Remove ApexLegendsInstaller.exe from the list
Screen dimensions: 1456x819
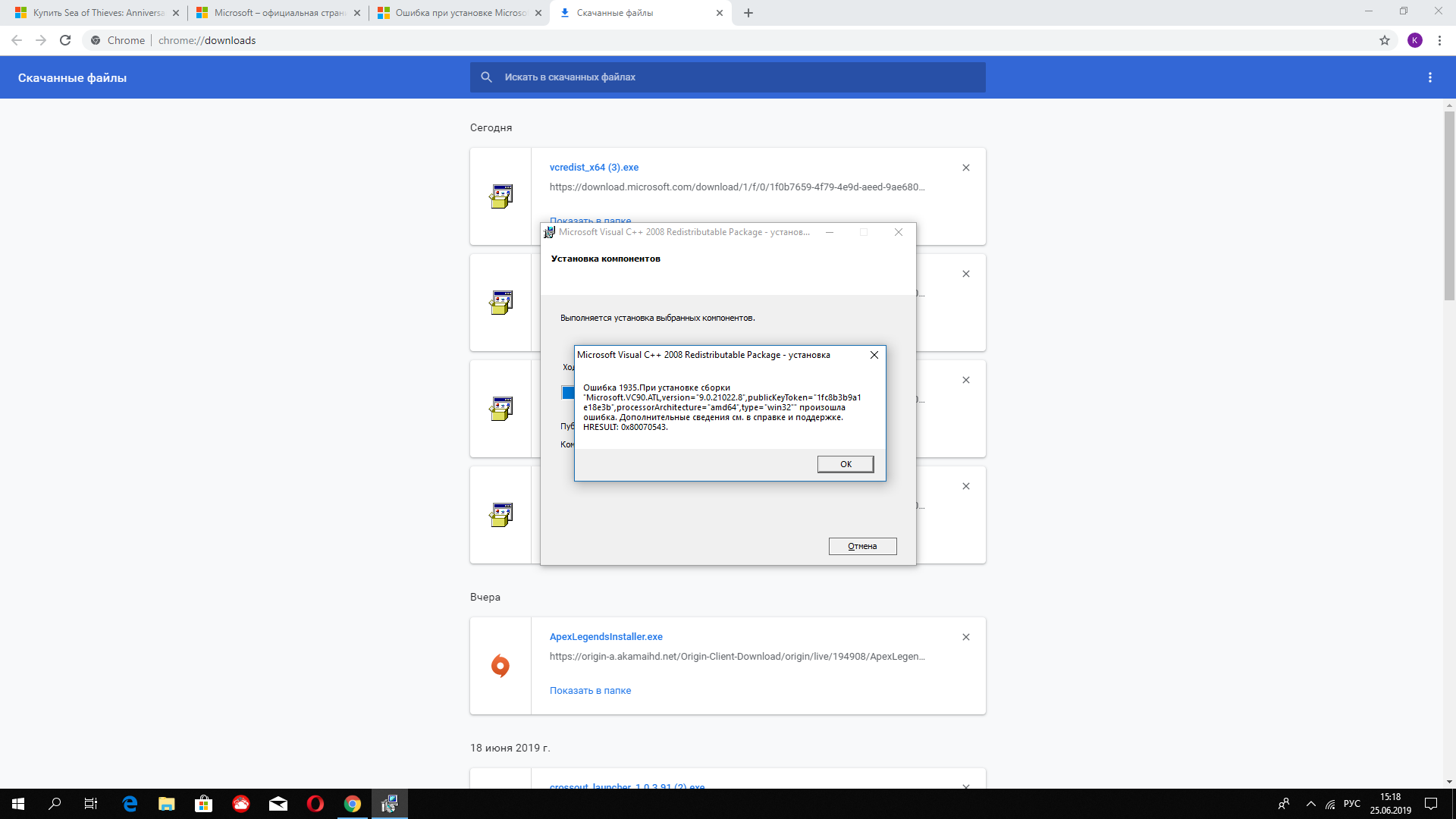point(966,637)
